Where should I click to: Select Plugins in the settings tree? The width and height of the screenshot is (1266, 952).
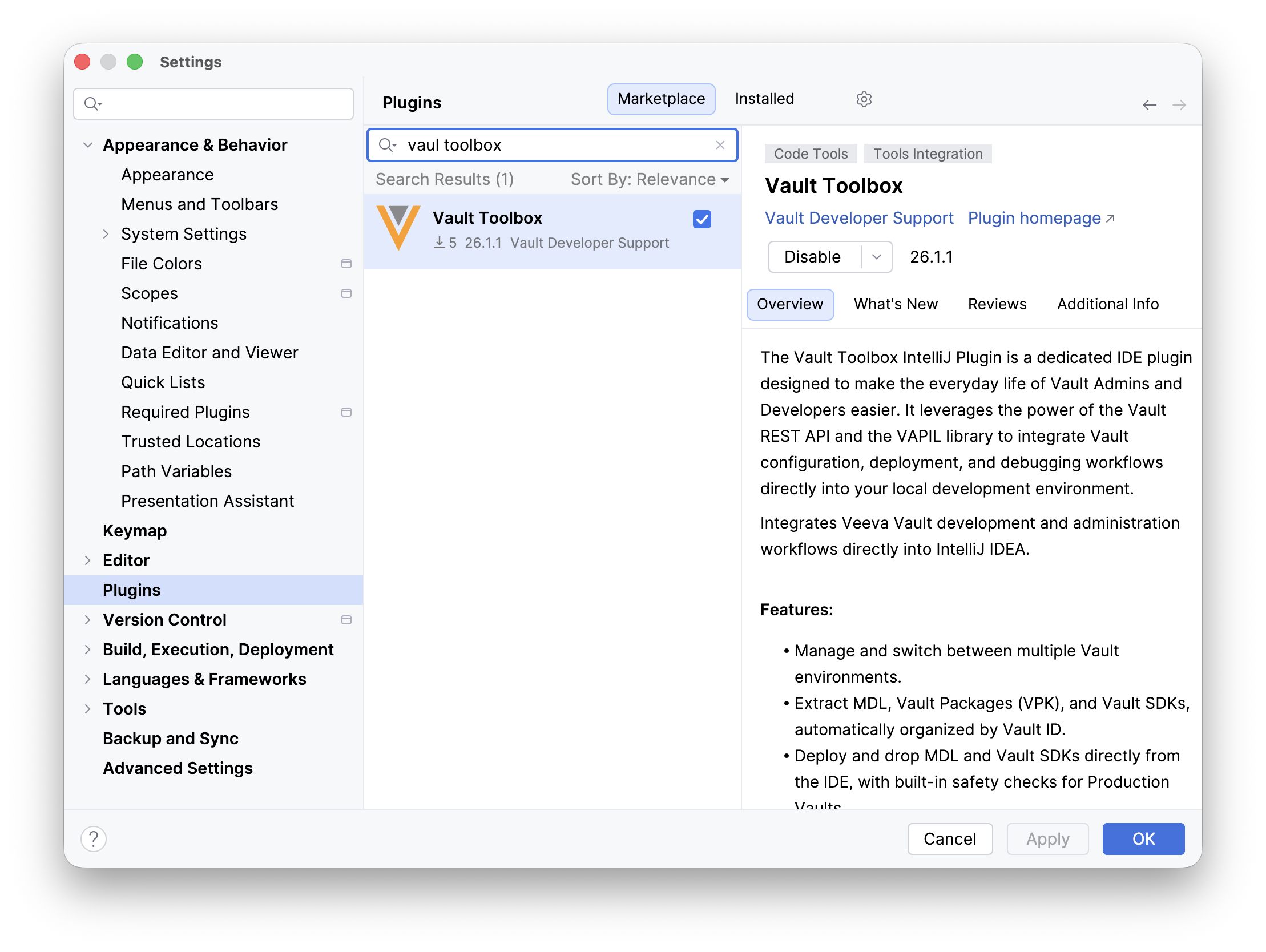point(213,590)
